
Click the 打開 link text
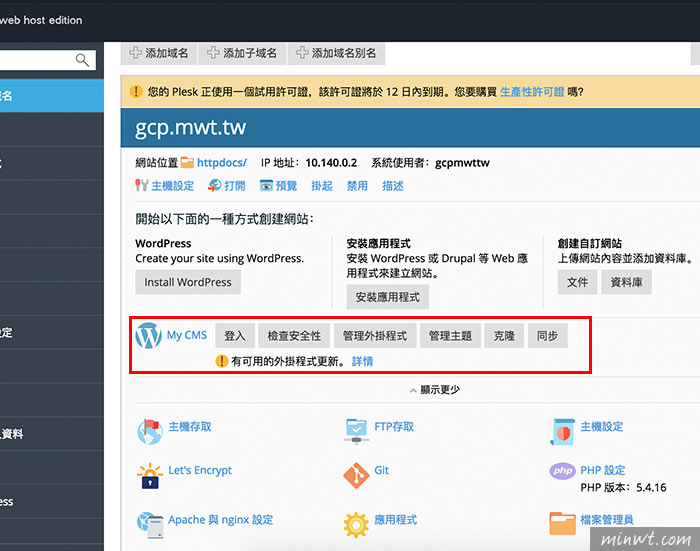tap(235, 186)
